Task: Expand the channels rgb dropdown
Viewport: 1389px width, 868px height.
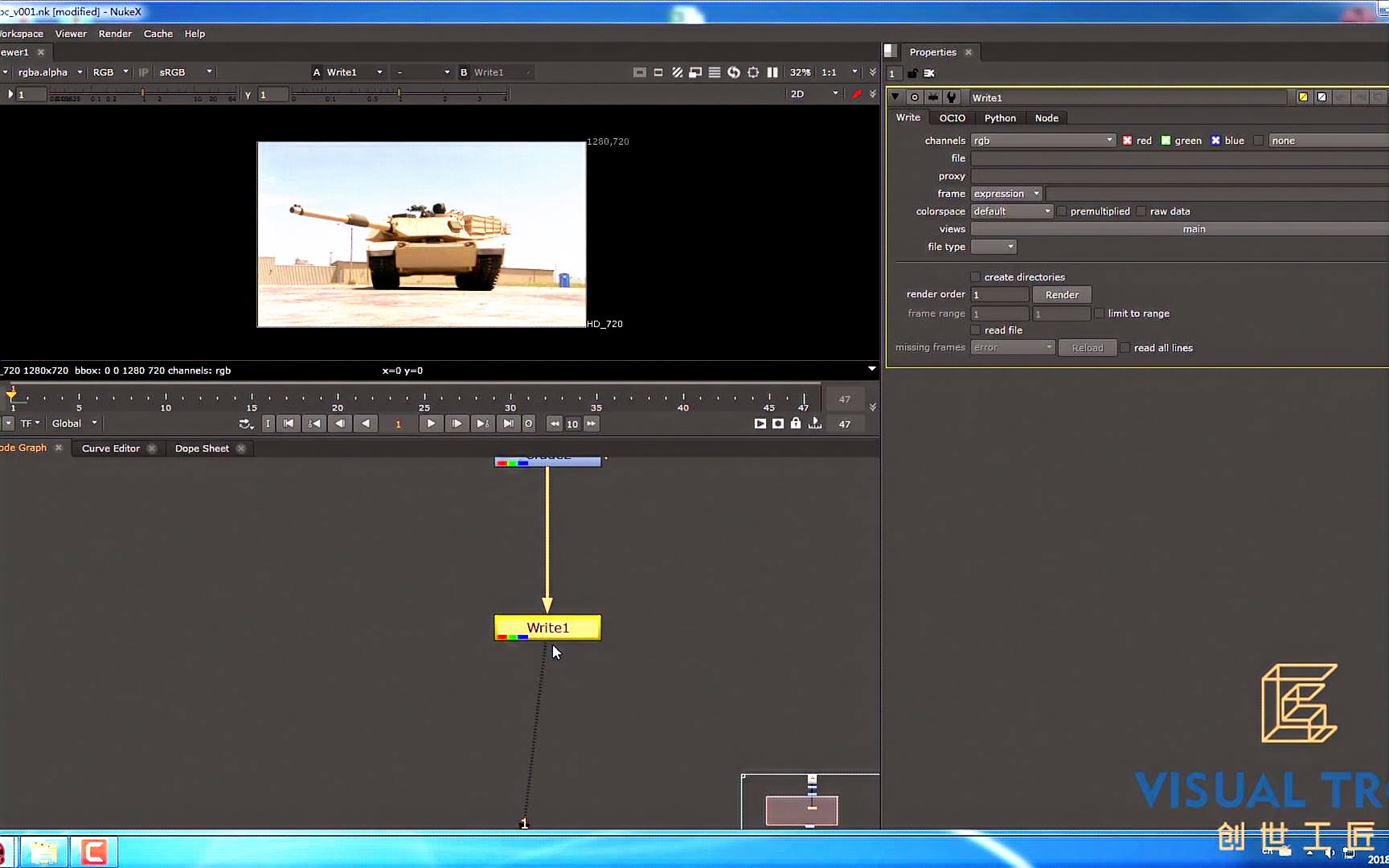Action: coord(1043,141)
